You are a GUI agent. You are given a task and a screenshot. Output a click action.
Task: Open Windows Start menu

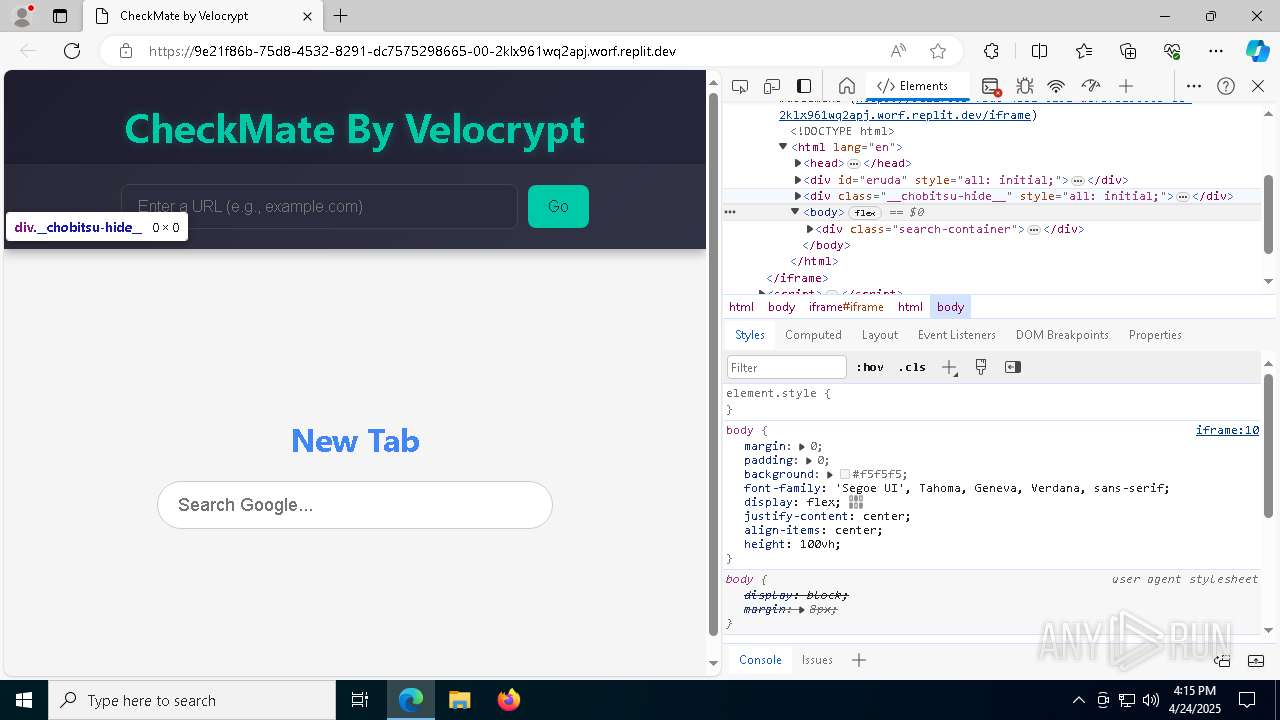[x=24, y=700]
